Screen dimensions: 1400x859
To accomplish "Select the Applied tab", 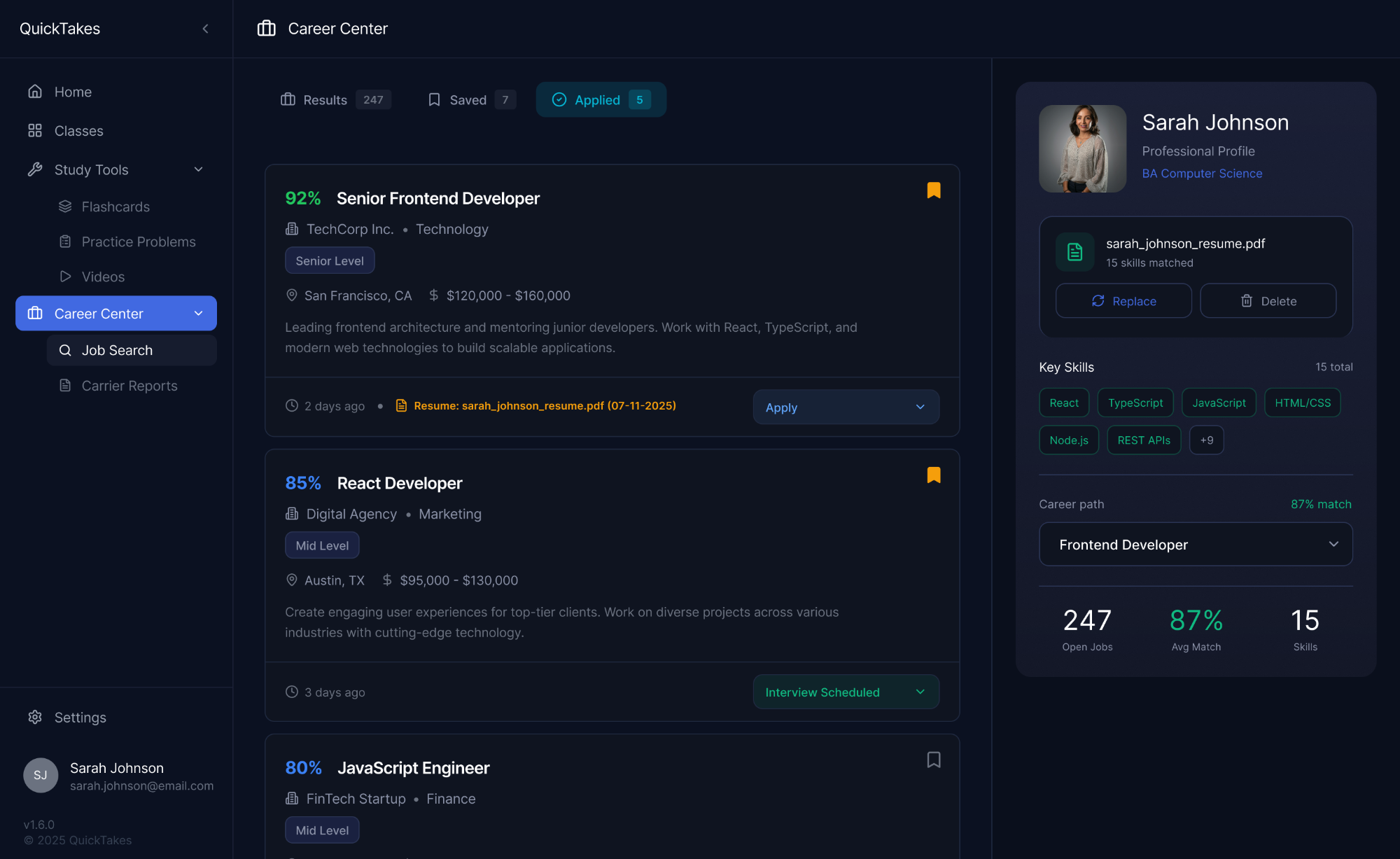I will [x=601, y=99].
